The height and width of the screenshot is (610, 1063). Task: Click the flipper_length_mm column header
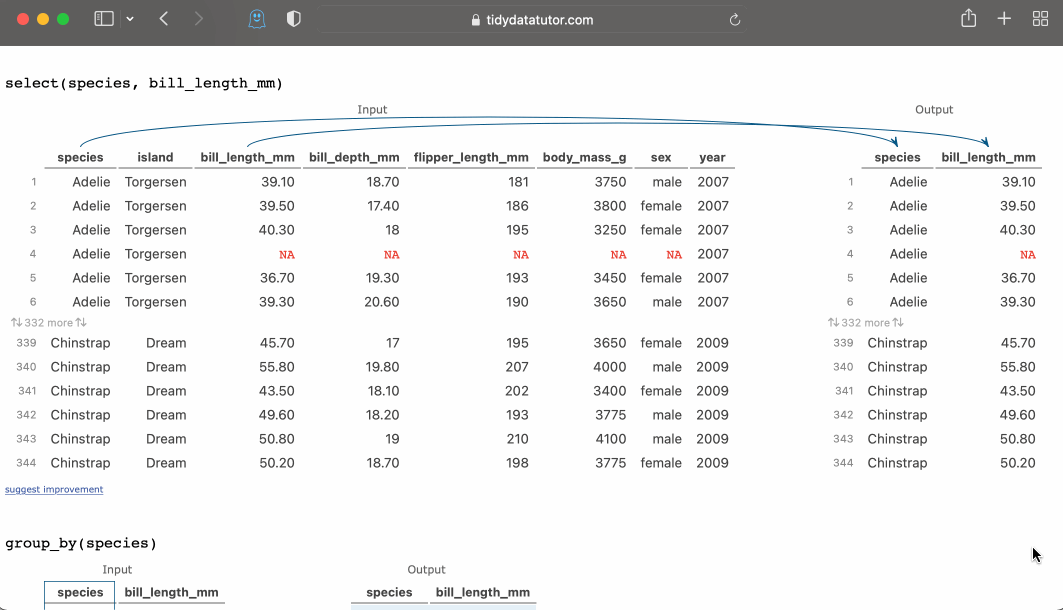point(470,157)
